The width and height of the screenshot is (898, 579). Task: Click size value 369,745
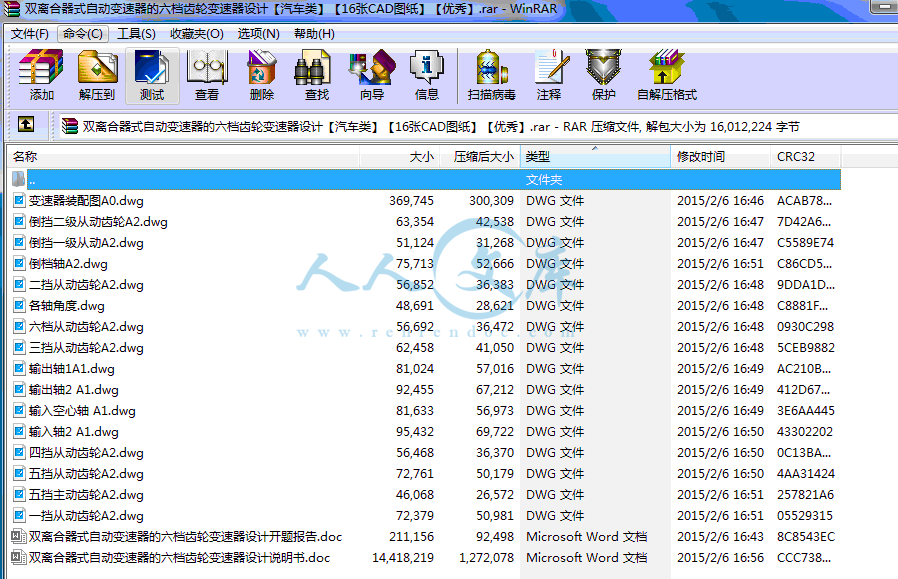click(411, 200)
